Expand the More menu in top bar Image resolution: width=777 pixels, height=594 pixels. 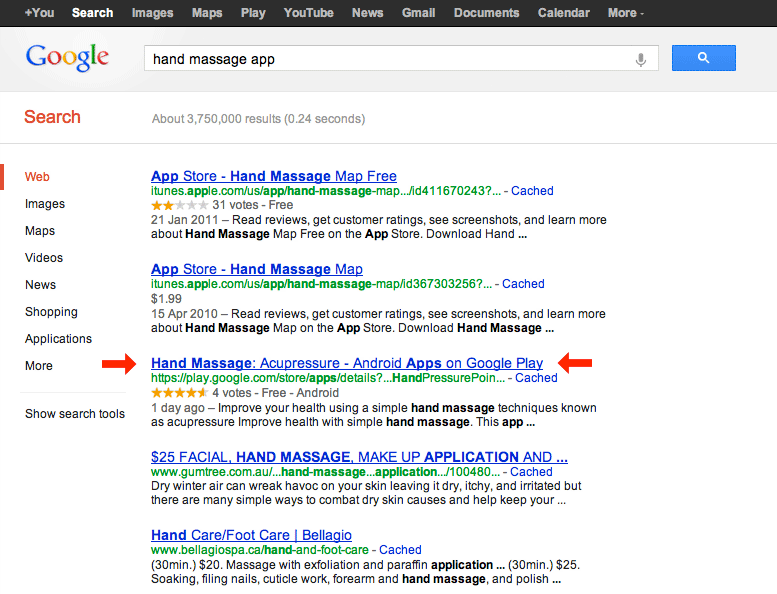pos(625,13)
